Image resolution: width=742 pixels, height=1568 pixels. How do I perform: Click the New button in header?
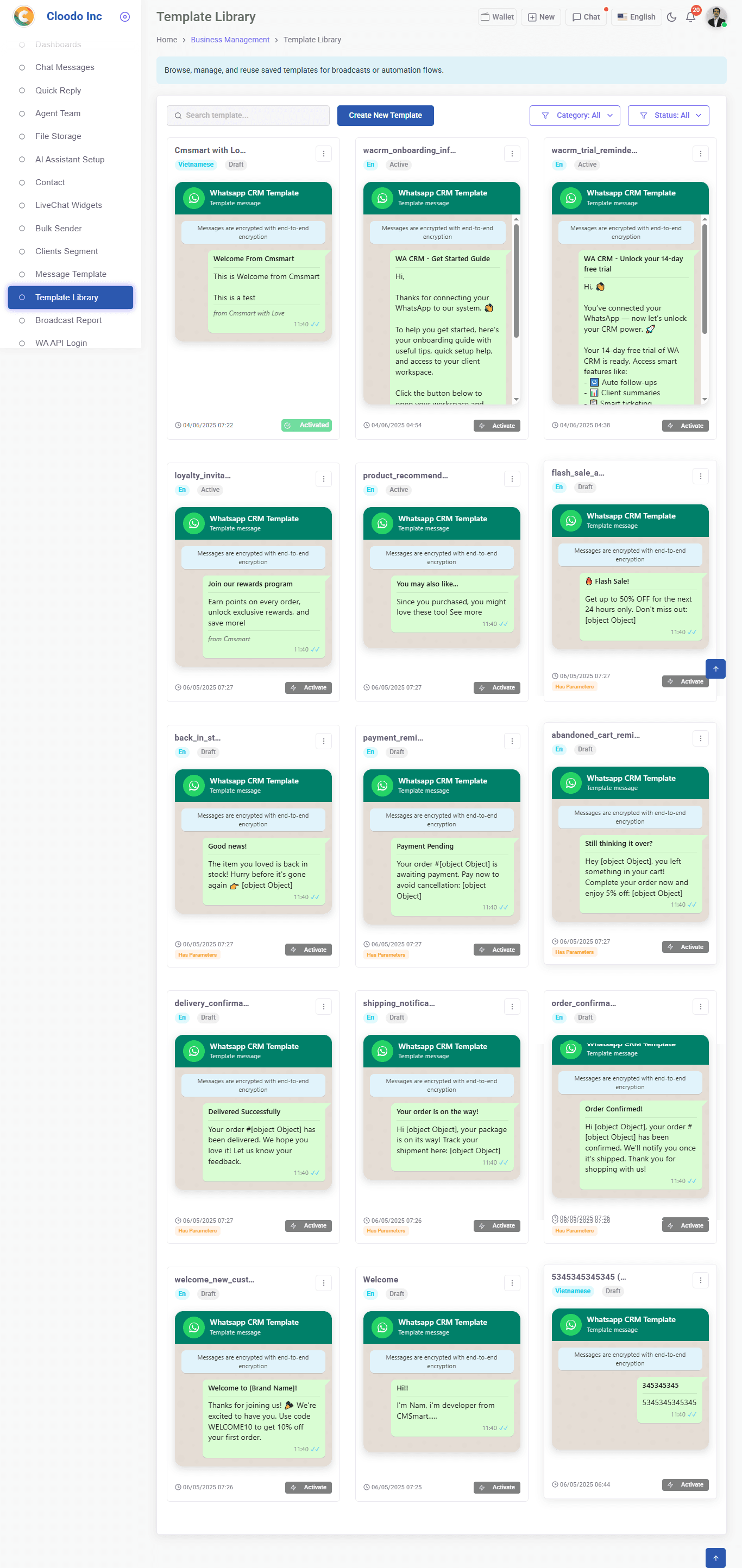(541, 17)
